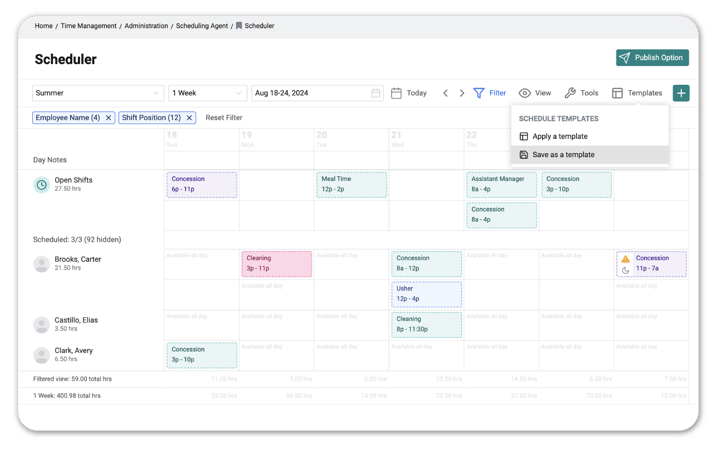Click the Brooks, Carter name
The width and height of the screenshot is (726, 462).
78,260
